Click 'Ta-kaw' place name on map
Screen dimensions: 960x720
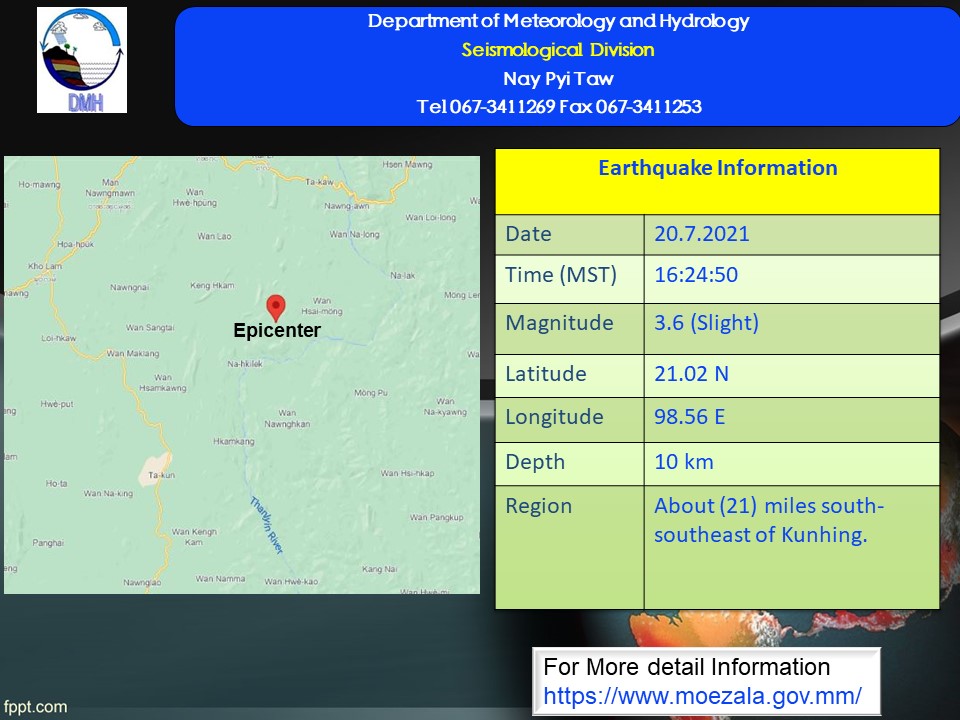(x=320, y=182)
